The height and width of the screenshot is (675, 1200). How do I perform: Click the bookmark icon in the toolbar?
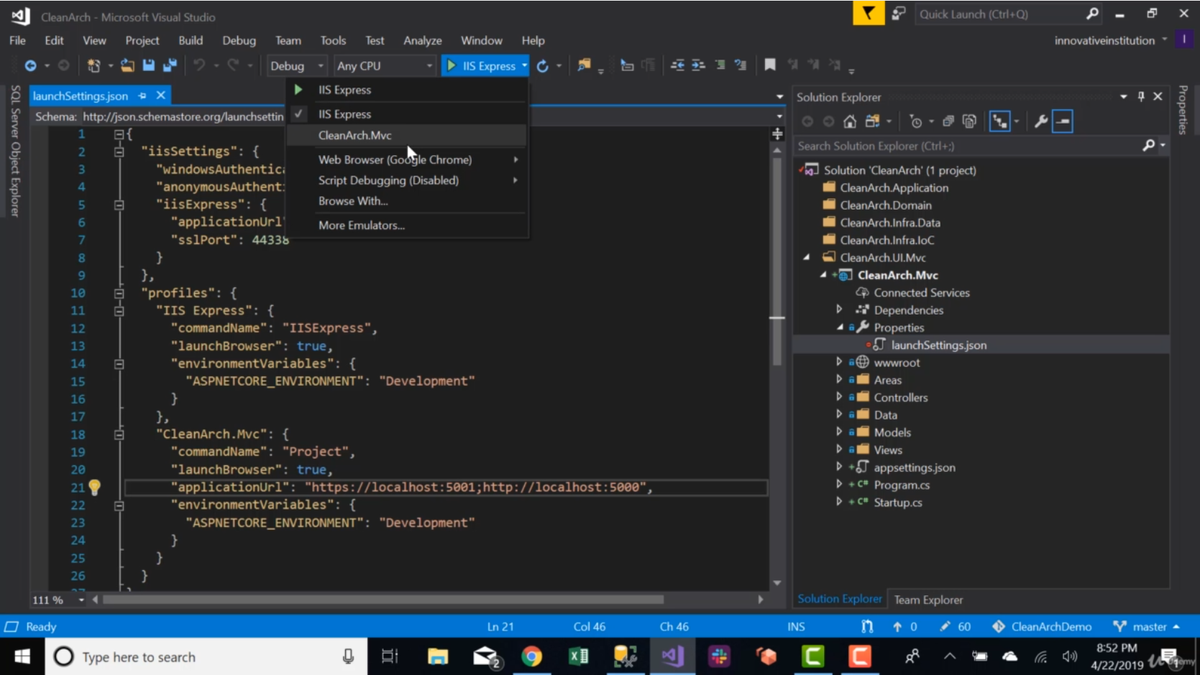[770, 66]
